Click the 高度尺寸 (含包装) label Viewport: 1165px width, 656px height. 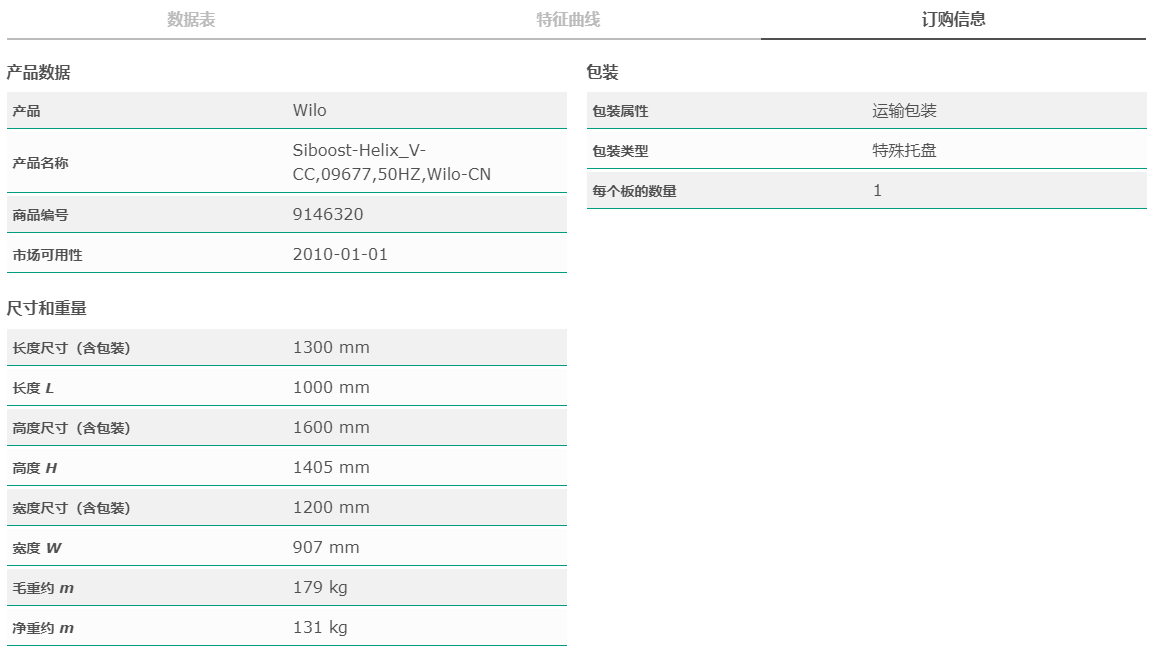pos(71,428)
